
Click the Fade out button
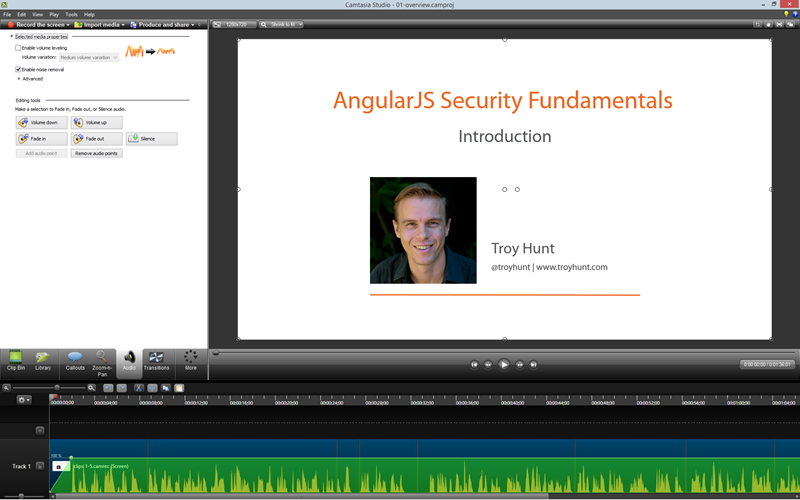pos(96,139)
